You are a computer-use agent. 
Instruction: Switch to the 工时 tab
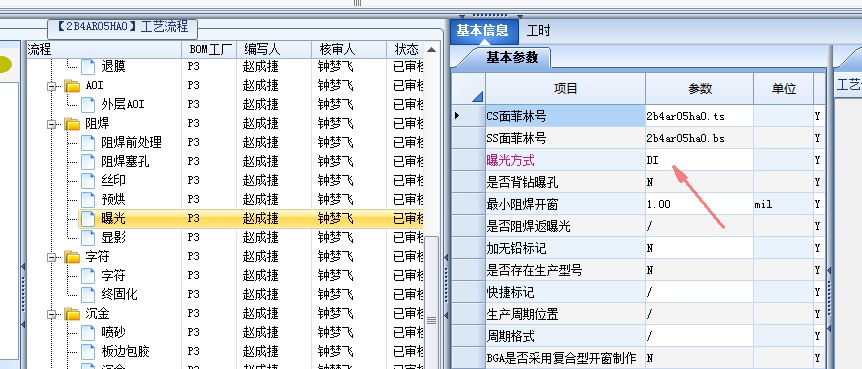coord(538,31)
